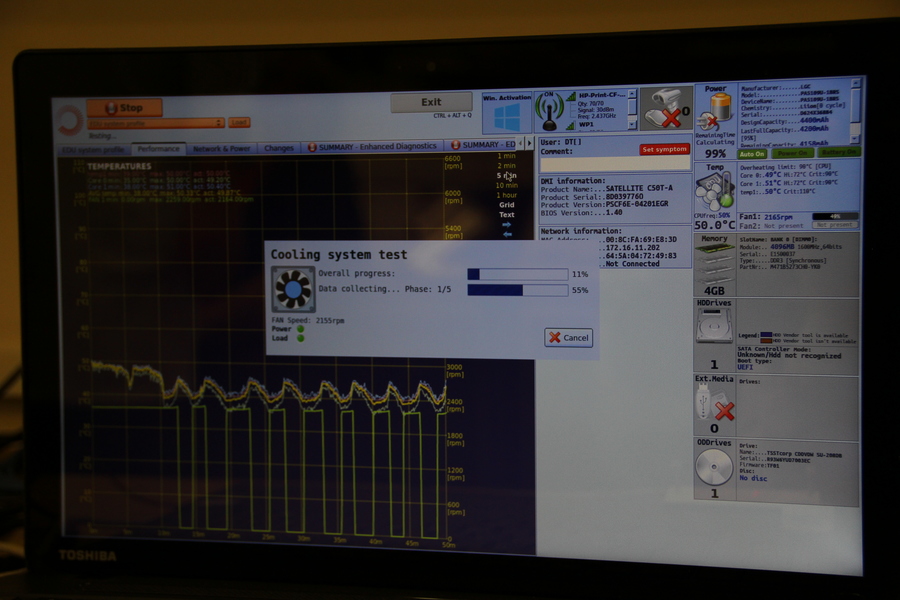Viewport: 900px width, 600px height.
Task: Click the Comment input field
Action: click(x=615, y=164)
